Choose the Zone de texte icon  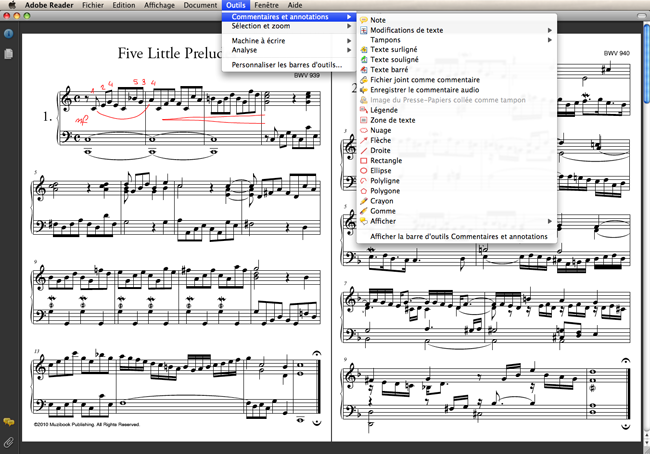[x=364, y=120]
